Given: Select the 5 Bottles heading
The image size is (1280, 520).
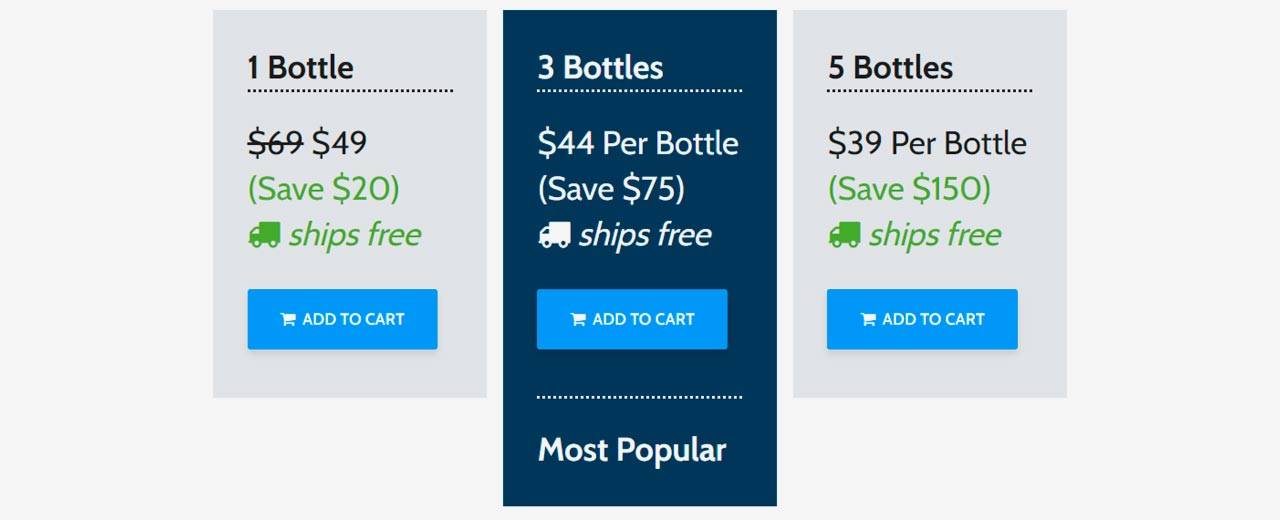Looking at the screenshot, I should (x=890, y=68).
